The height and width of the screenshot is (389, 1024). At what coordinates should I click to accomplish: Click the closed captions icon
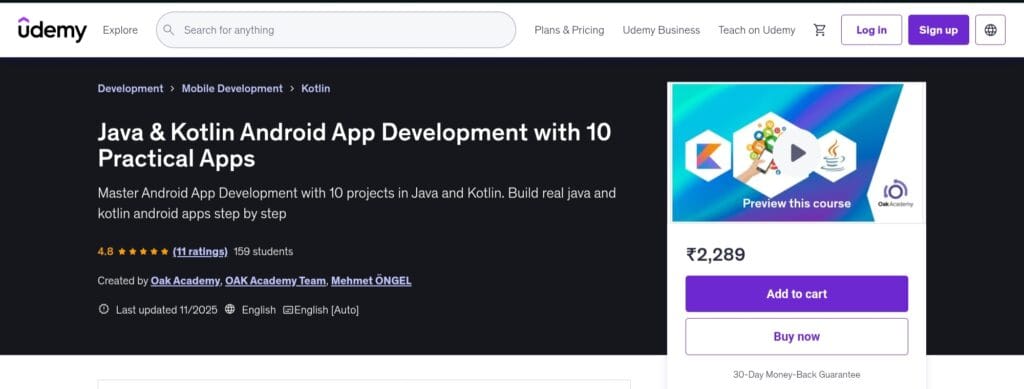[x=287, y=310]
